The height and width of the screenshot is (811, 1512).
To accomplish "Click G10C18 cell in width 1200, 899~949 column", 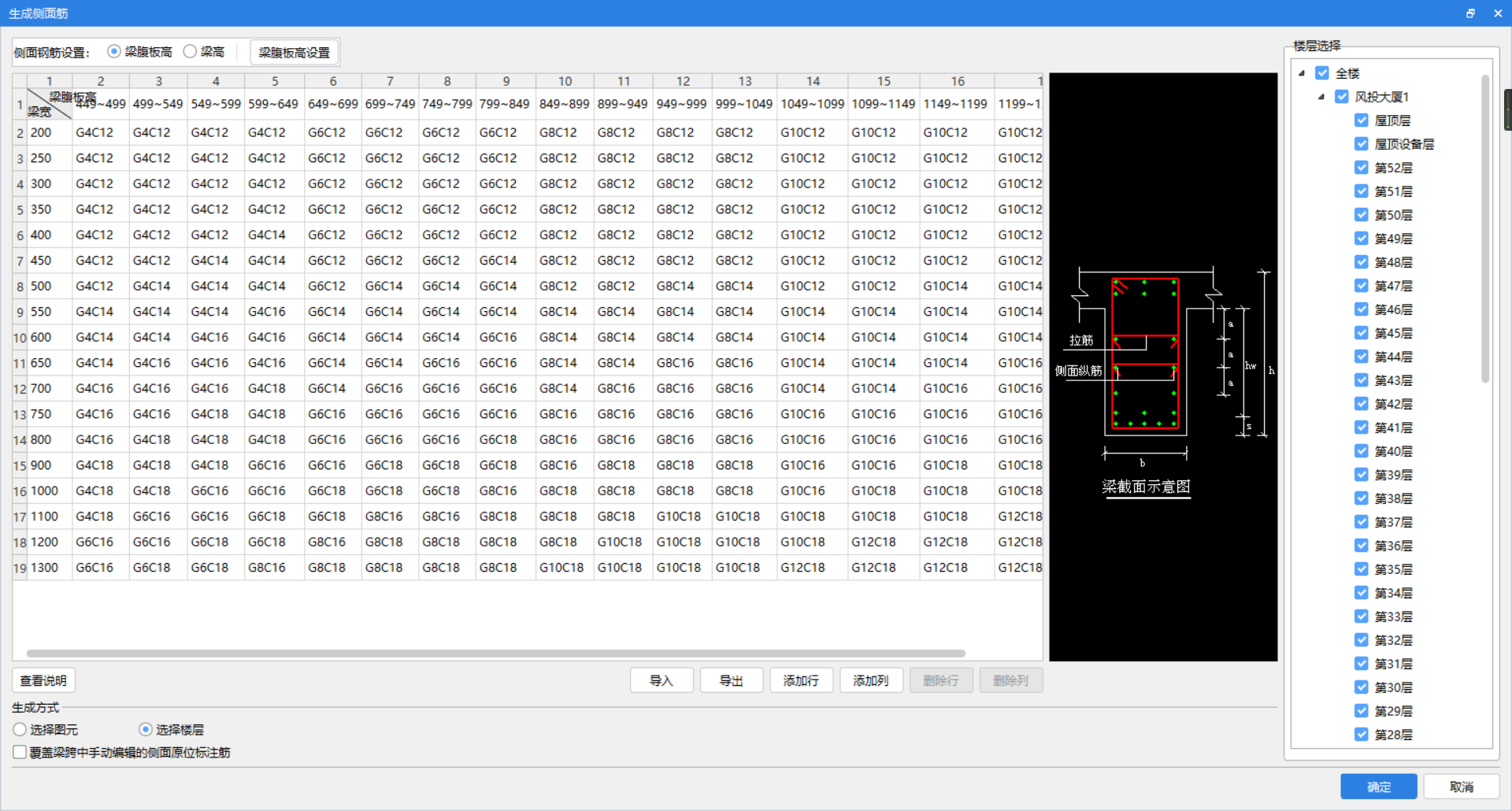I will 624,542.
